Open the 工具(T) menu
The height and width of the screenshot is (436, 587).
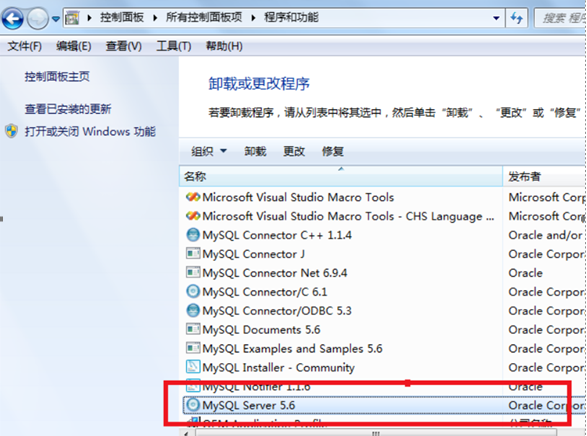(x=174, y=46)
